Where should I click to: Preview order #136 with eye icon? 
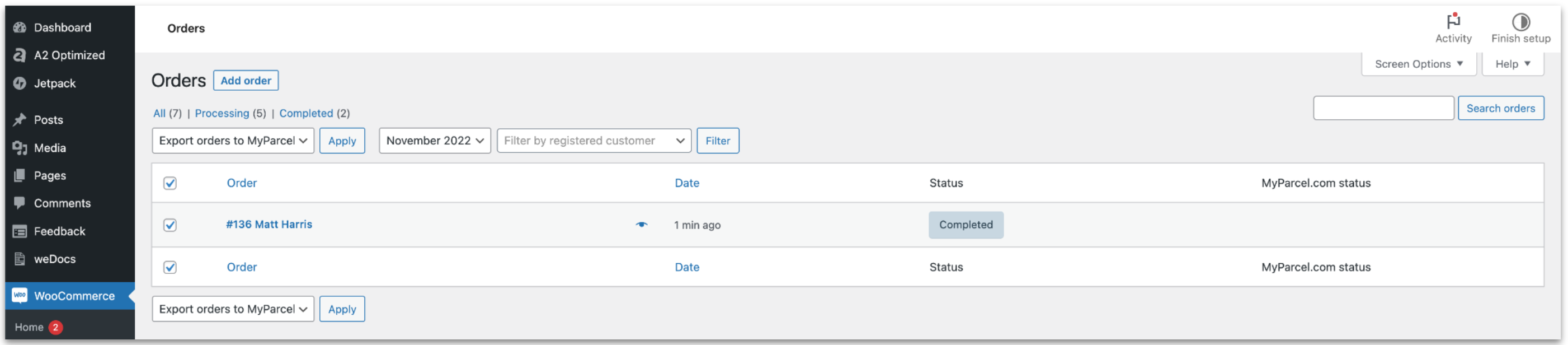pyautogui.click(x=641, y=225)
